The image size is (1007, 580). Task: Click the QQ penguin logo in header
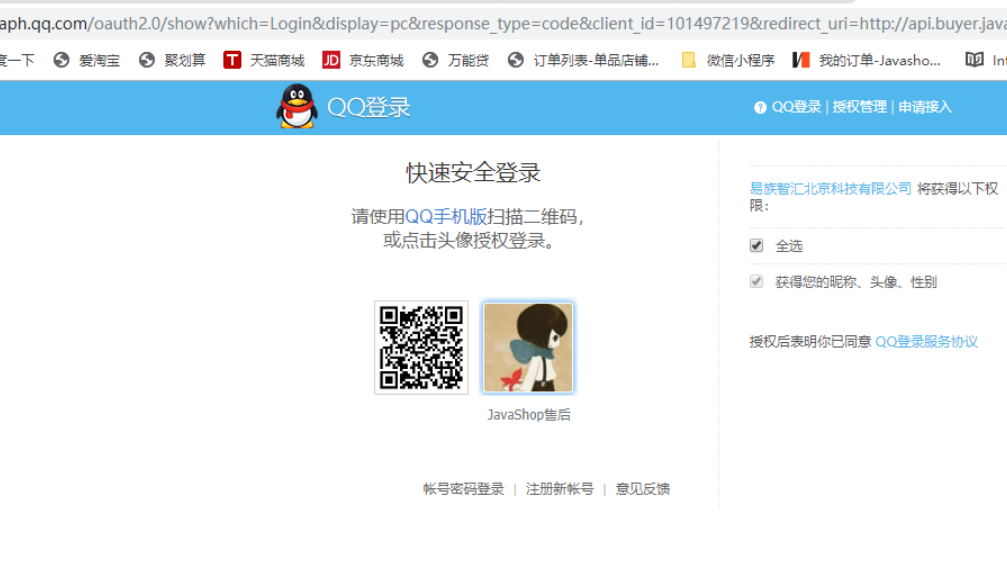tap(297, 106)
